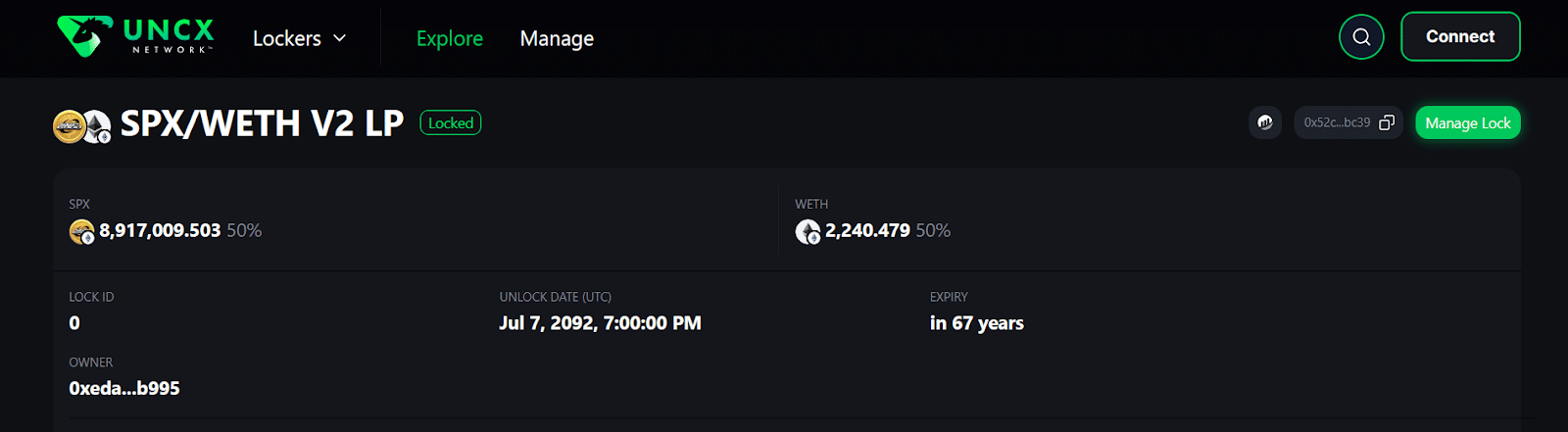The width and height of the screenshot is (1568, 432).
Task: Open the chart analytics icon button
Action: click(x=1265, y=122)
